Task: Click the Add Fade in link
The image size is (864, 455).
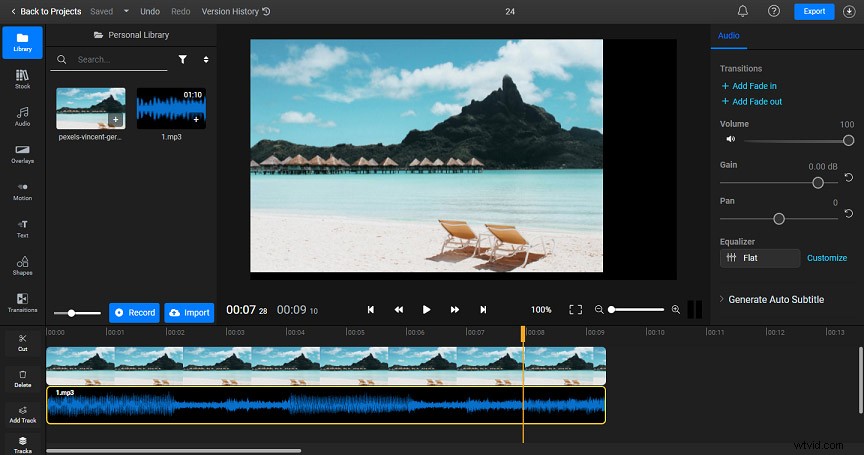Action: tap(749, 86)
